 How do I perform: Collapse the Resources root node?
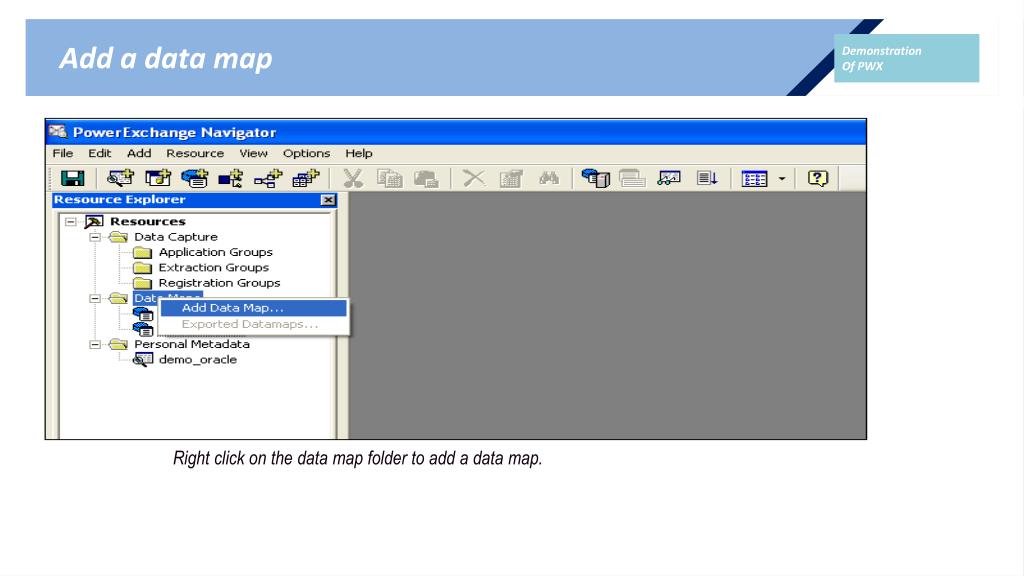click(71, 221)
